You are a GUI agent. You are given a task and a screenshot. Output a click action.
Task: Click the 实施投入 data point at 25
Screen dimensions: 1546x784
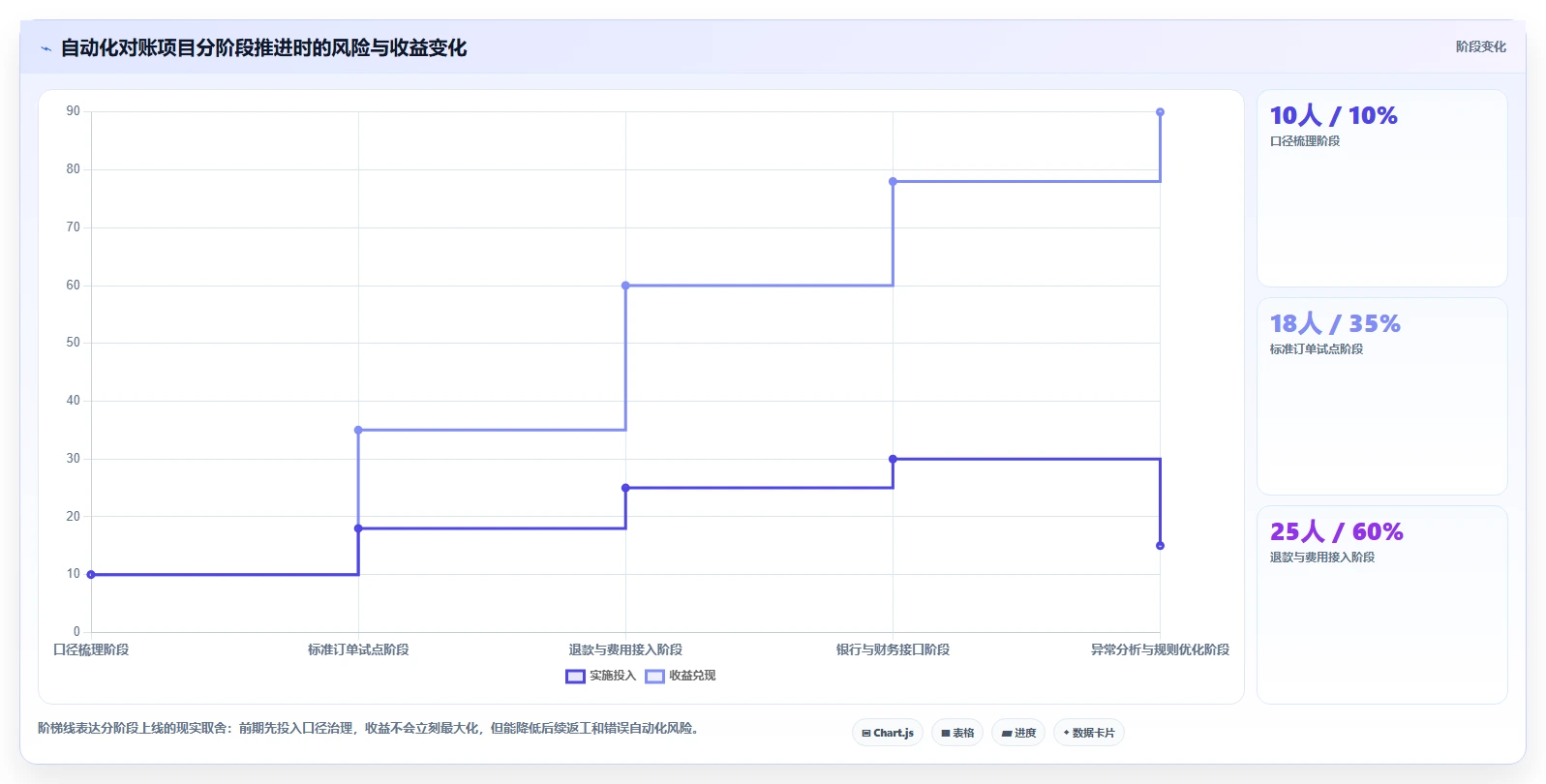pyautogui.click(x=625, y=488)
